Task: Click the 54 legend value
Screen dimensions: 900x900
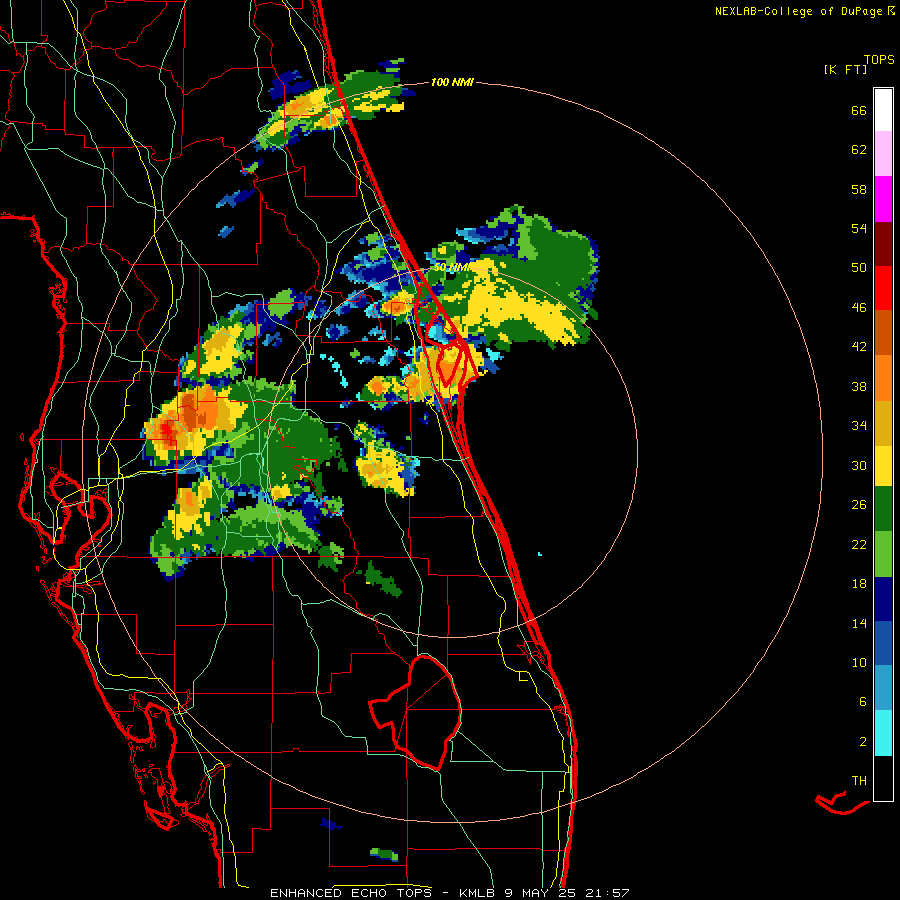Action: [859, 228]
